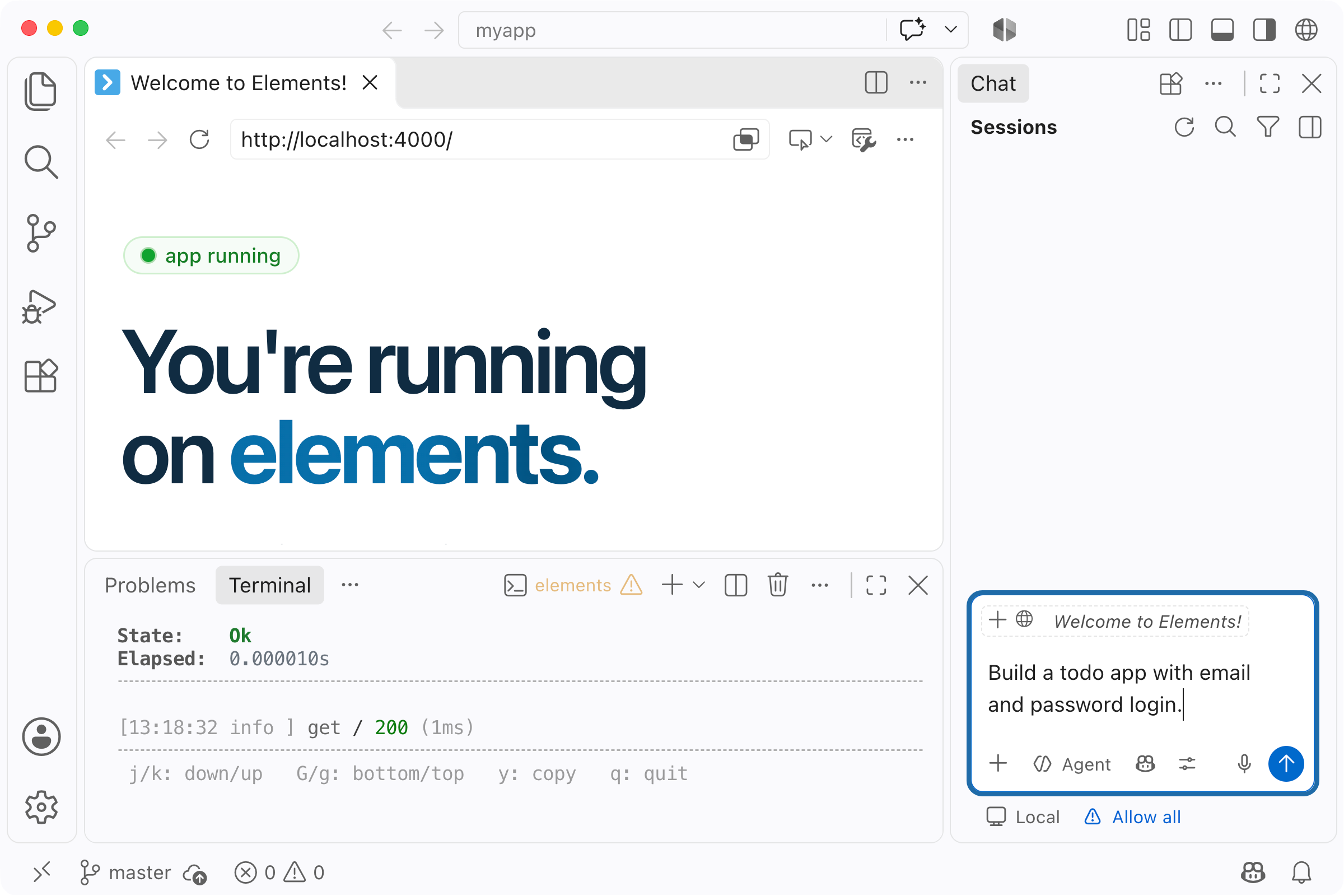
Task: Click the Welcome to Elements! context chip
Action: point(1115,620)
